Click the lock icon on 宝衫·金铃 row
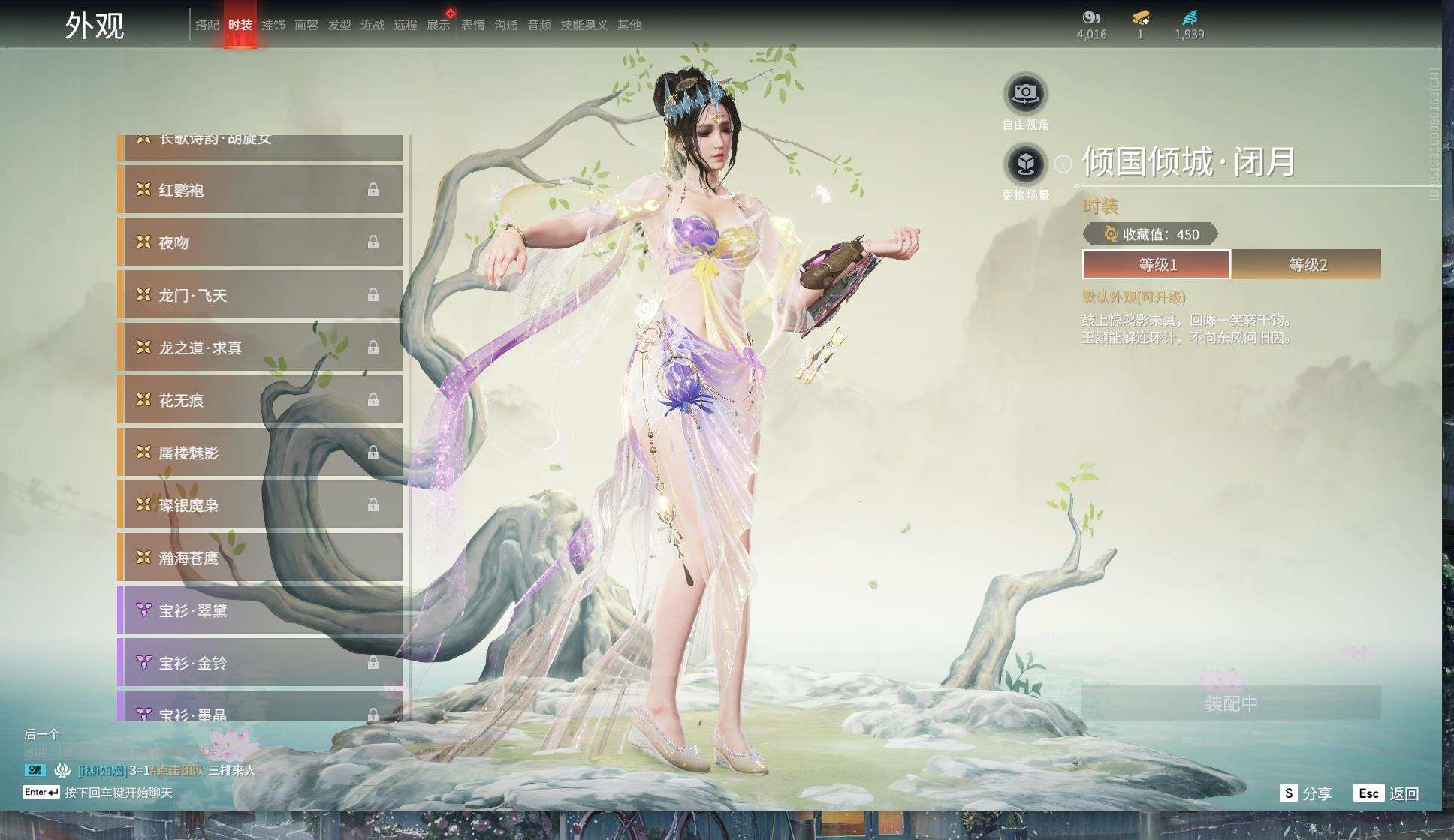 (373, 663)
